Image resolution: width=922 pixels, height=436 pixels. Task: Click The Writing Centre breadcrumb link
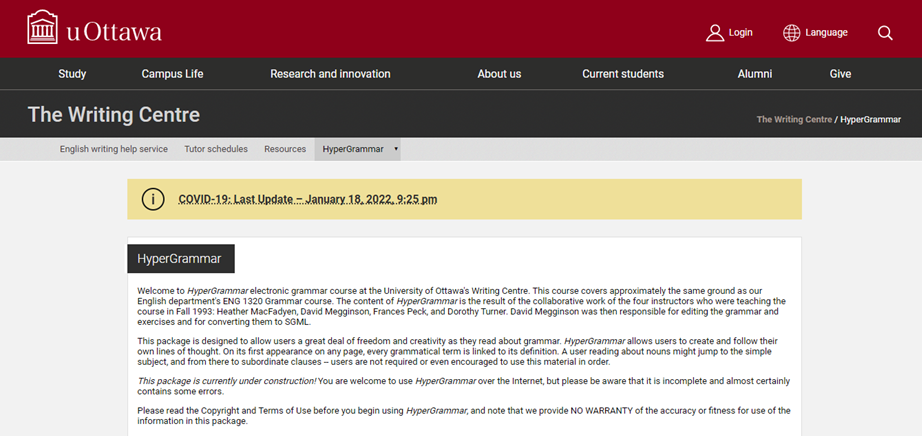(794, 119)
